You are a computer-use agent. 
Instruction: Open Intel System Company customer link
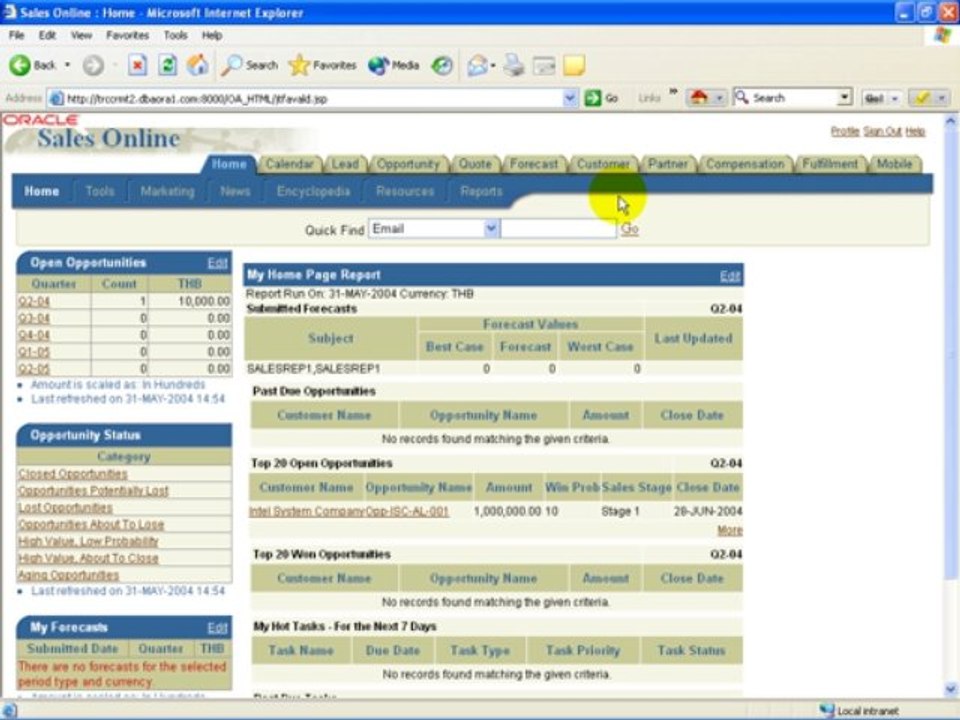(307, 511)
